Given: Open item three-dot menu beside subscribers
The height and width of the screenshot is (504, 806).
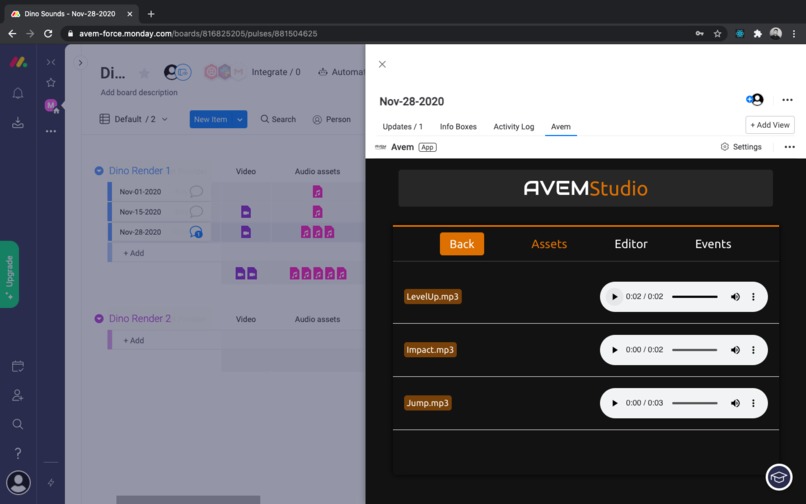Looking at the screenshot, I should [787, 100].
